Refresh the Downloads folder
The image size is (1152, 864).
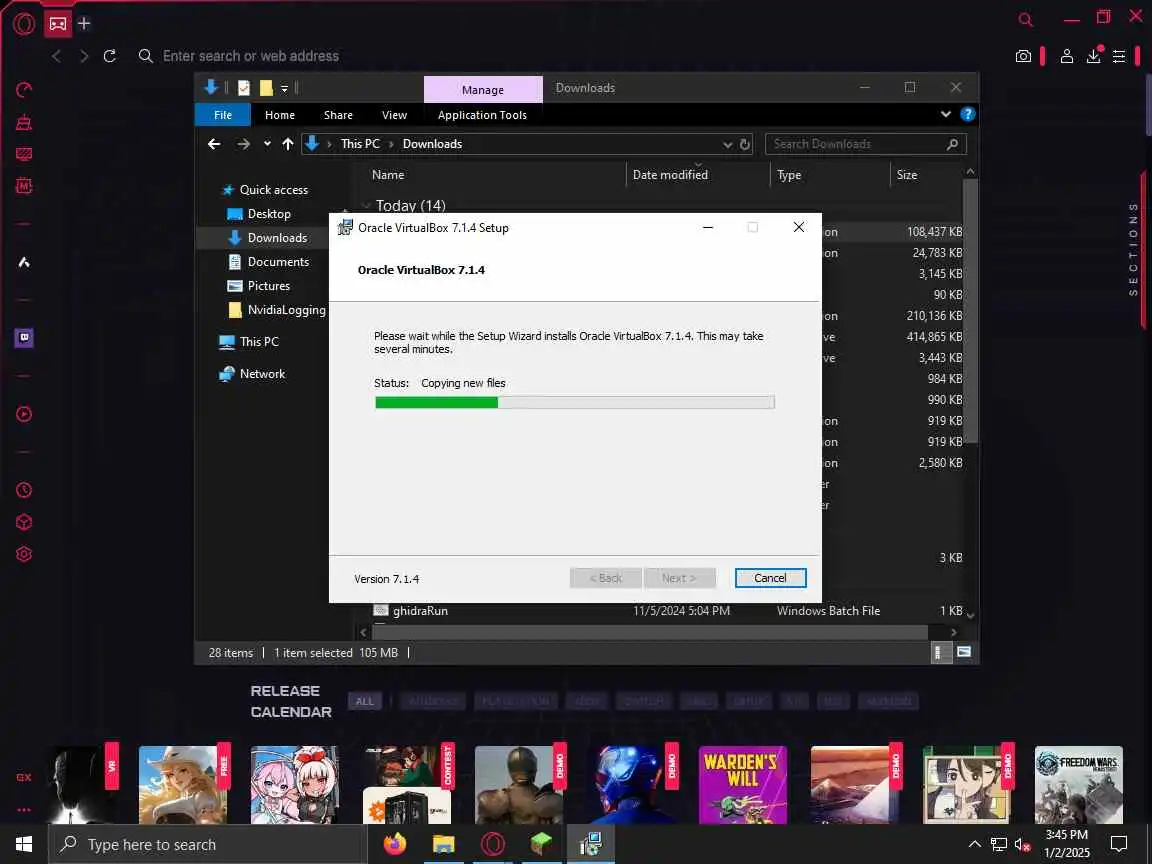(x=744, y=145)
